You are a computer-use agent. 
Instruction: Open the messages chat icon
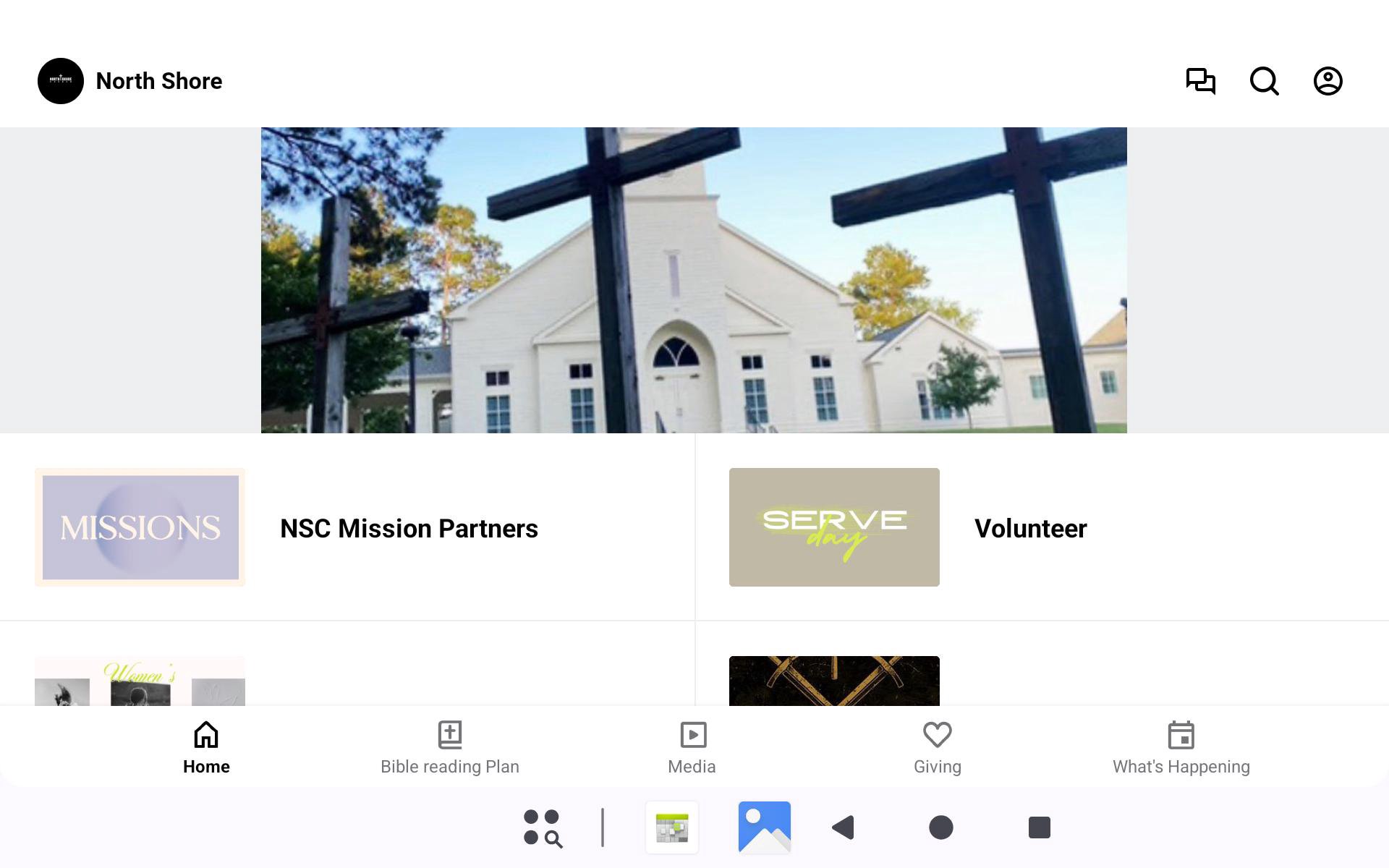pyautogui.click(x=1200, y=81)
